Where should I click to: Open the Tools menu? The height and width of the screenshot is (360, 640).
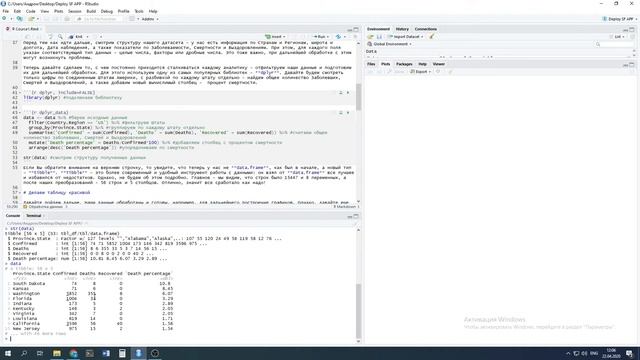pos(139,11)
